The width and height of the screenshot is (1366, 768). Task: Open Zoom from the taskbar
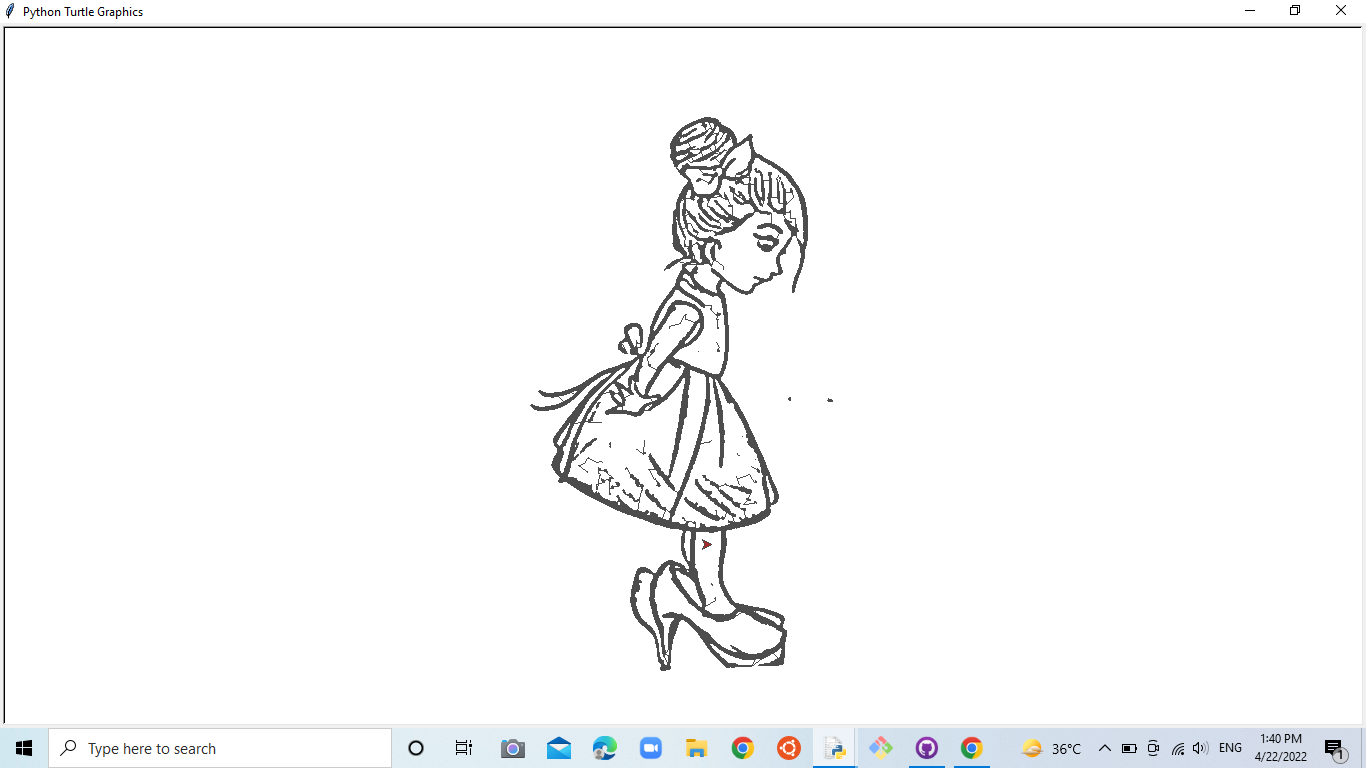click(651, 748)
